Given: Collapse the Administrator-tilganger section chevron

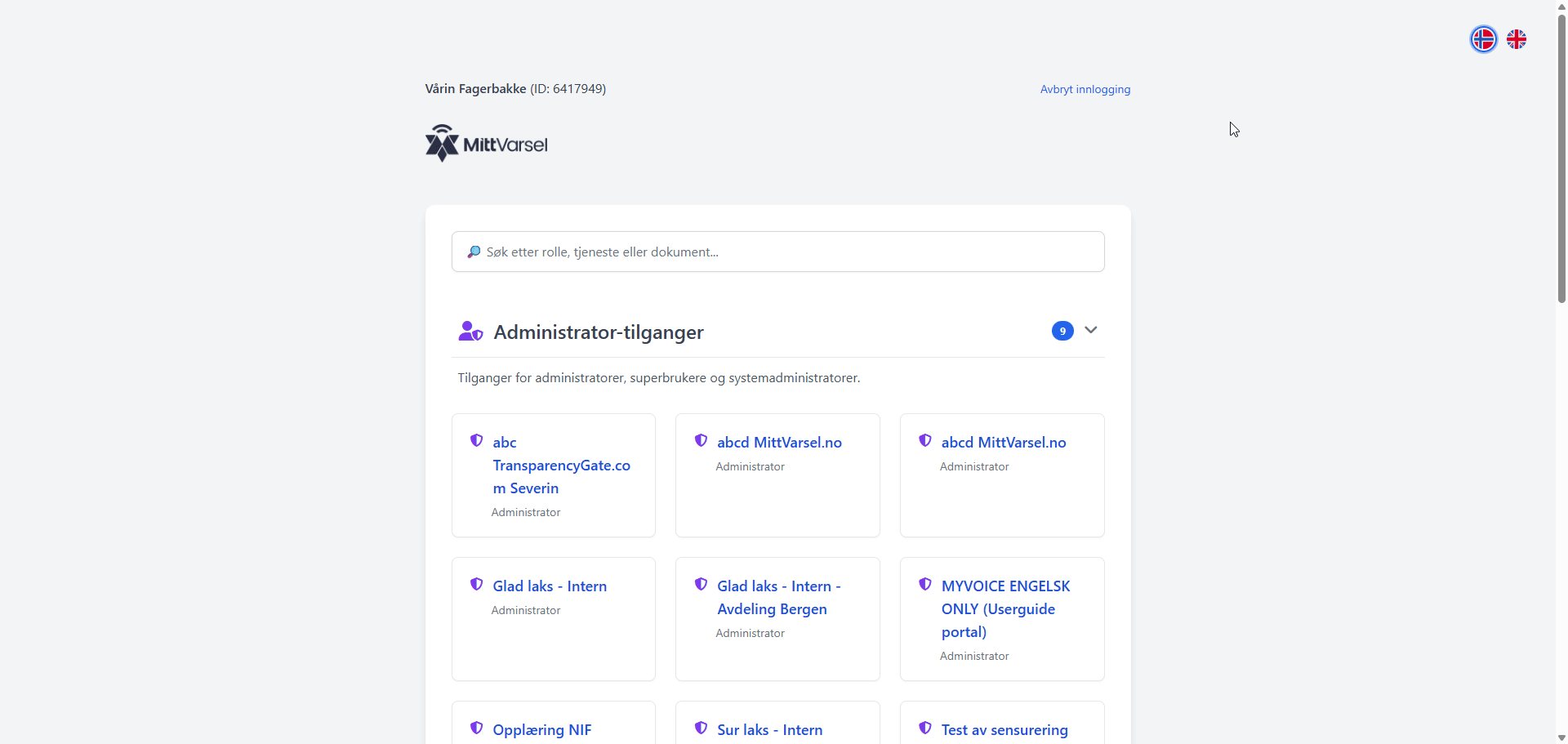Looking at the screenshot, I should pyautogui.click(x=1091, y=330).
